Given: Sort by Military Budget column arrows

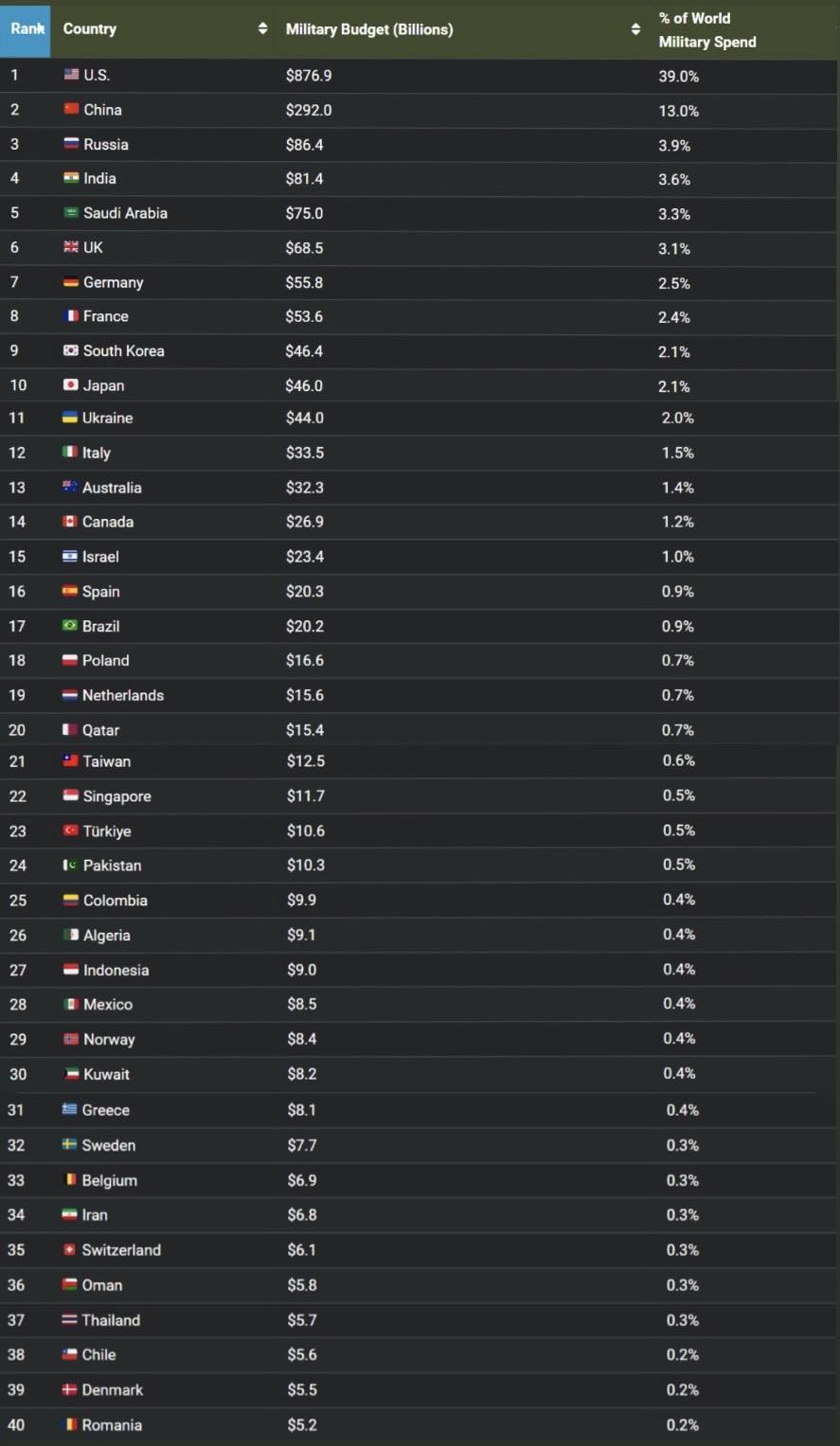Looking at the screenshot, I should [x=635, y=29].
